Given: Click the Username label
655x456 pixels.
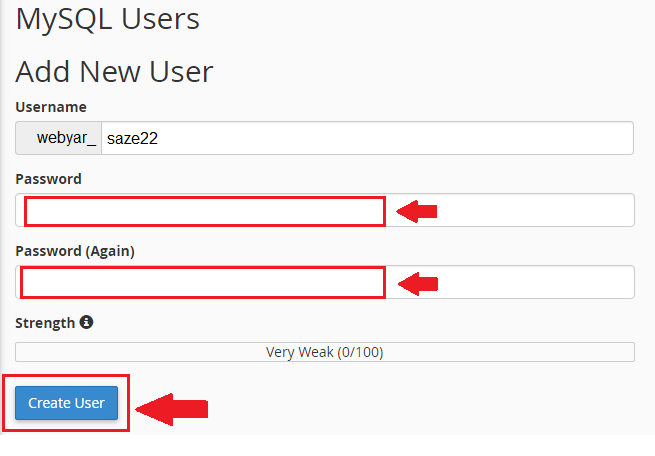Looking at the screenshot, I should pyautogui.click(x=51, y=107).
